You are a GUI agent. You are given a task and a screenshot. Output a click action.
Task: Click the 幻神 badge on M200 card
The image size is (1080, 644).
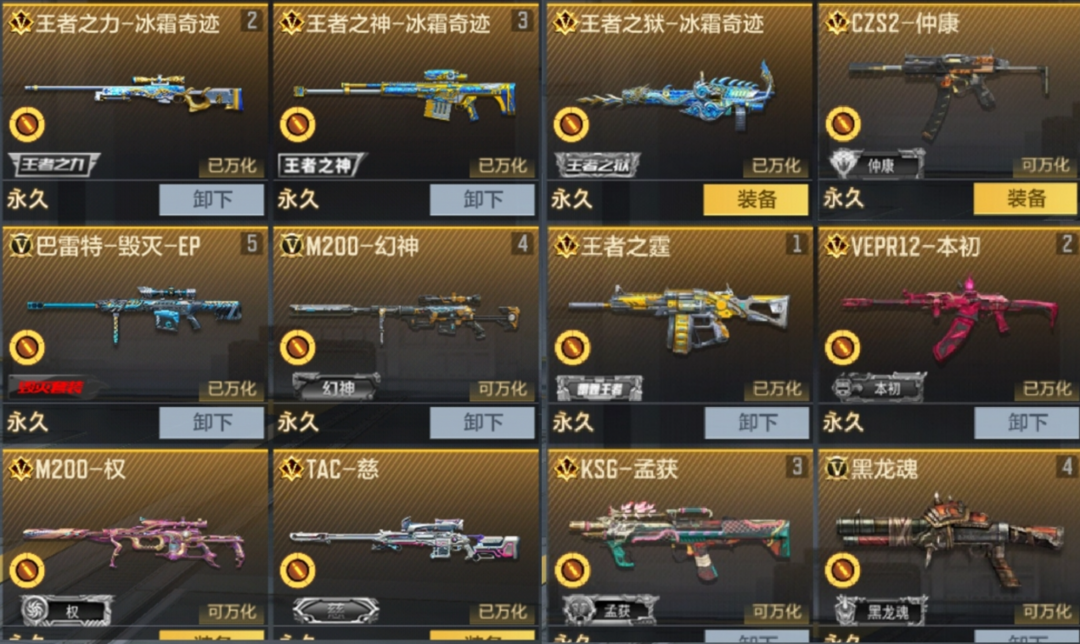coord(335,388)
